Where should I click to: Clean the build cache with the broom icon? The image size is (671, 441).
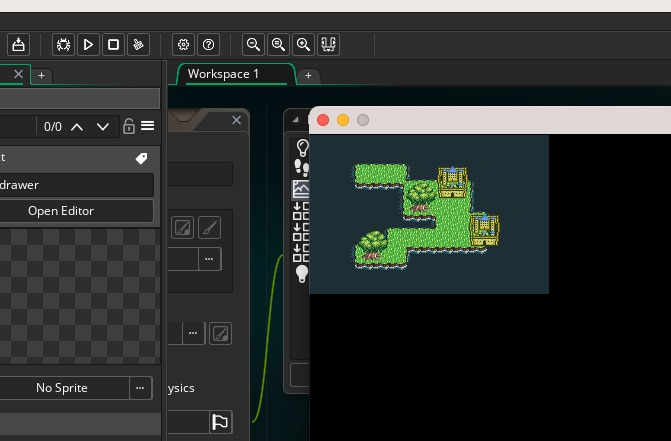click(x=138, y=44)
